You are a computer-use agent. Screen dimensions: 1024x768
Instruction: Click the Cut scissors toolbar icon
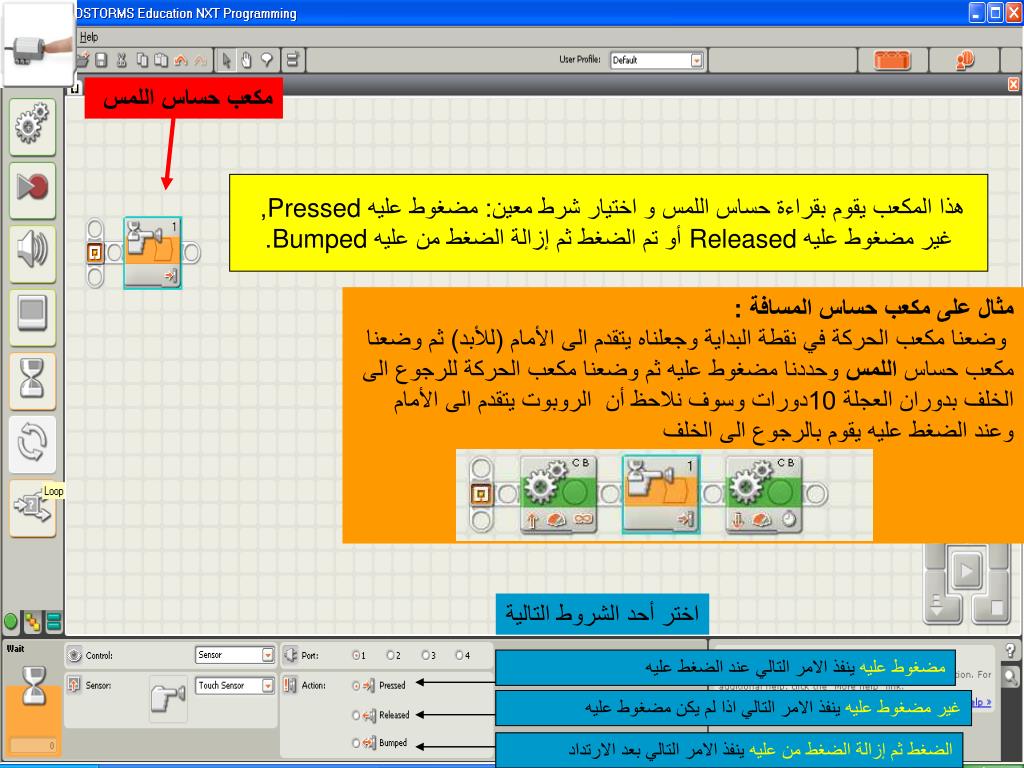click(x=121, y=61)
